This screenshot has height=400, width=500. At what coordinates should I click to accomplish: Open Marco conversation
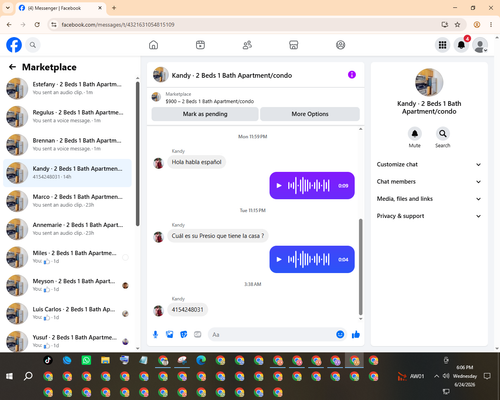click(x=67, y=201)
